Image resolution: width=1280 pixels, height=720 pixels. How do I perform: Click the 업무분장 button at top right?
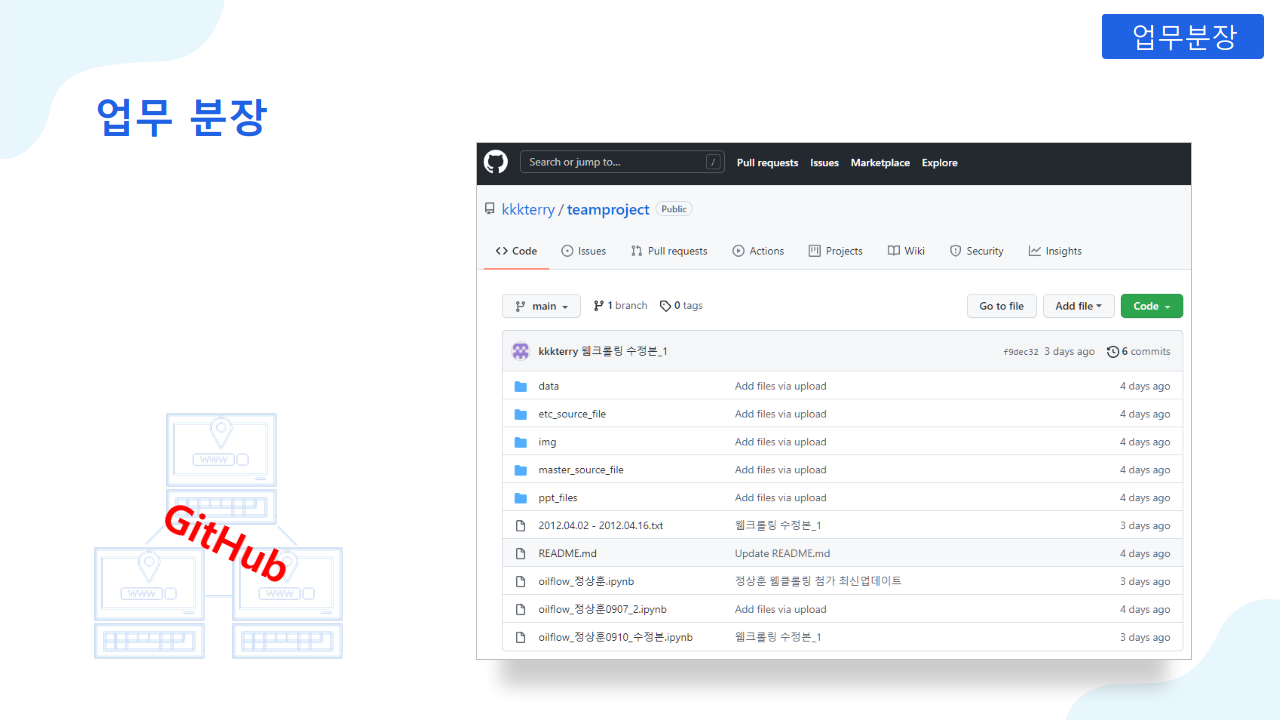1183,37
